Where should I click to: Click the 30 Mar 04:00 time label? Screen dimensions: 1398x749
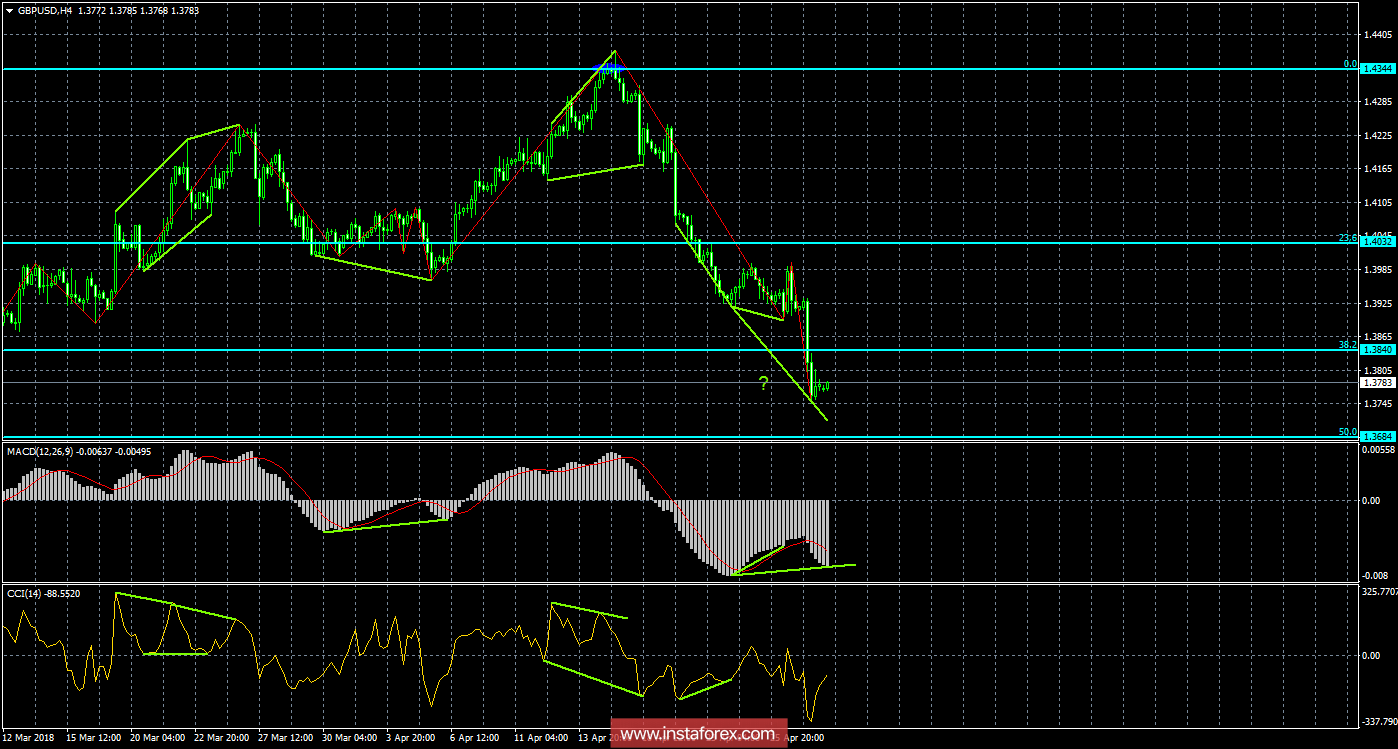352,738
